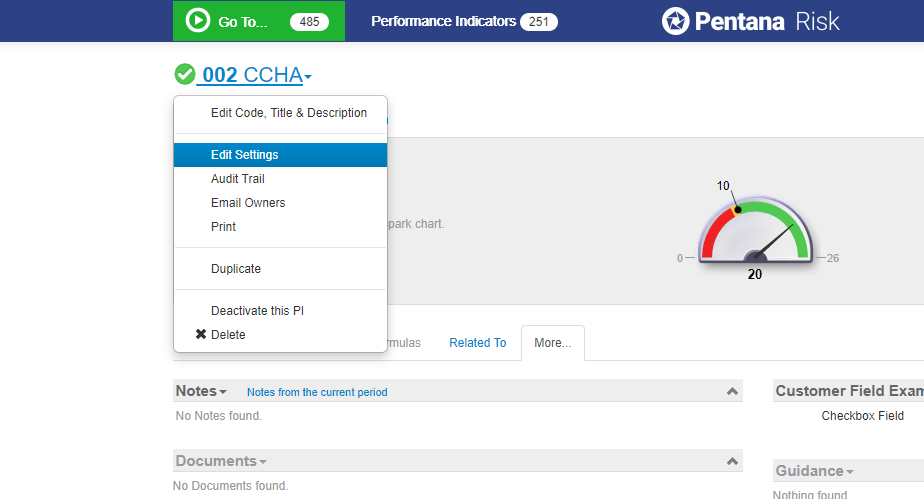
Task: Click the gauge value 20
Action: [x=755, y=275]
